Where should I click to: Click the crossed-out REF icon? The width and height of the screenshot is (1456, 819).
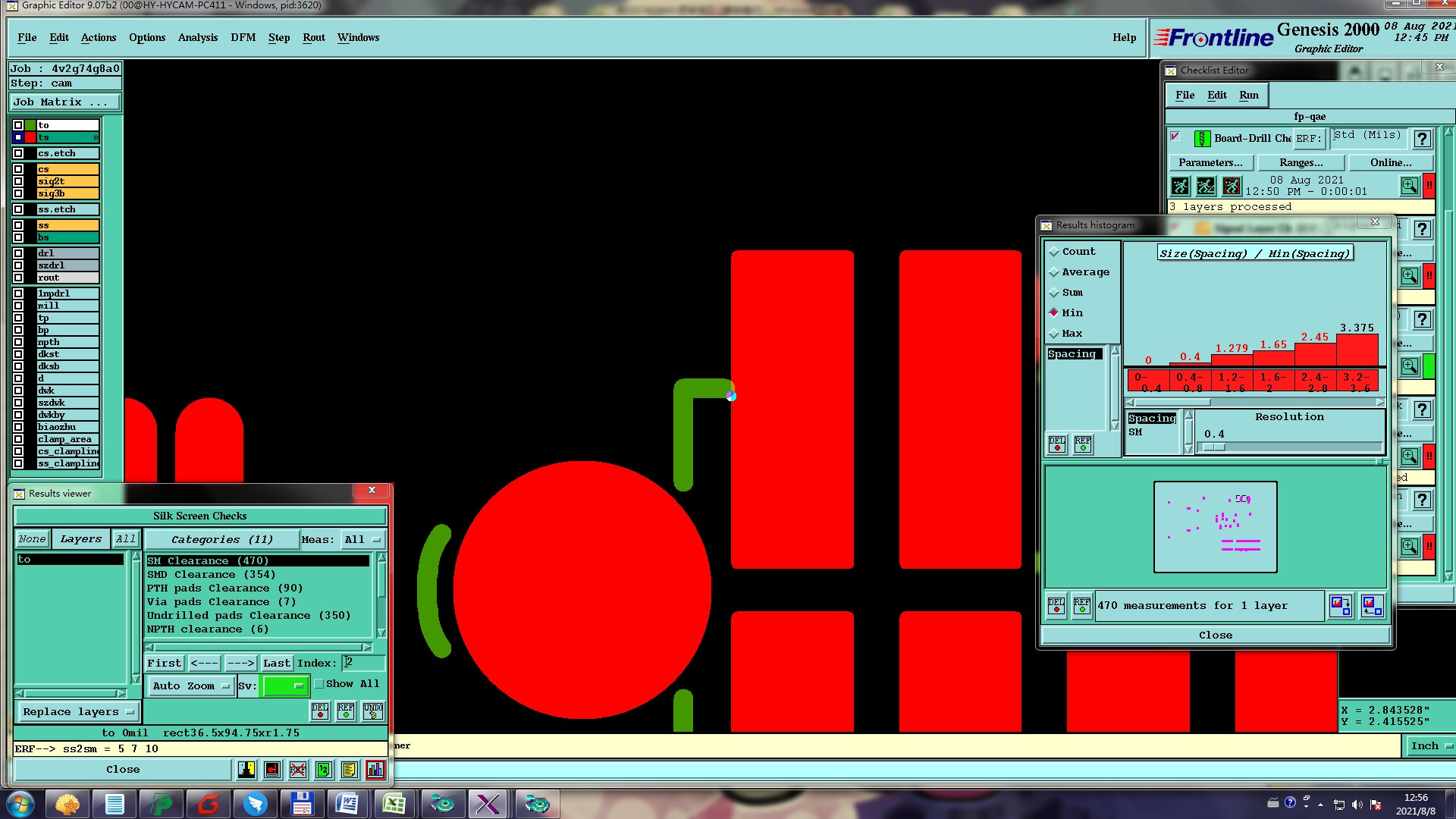coord(298,770)
